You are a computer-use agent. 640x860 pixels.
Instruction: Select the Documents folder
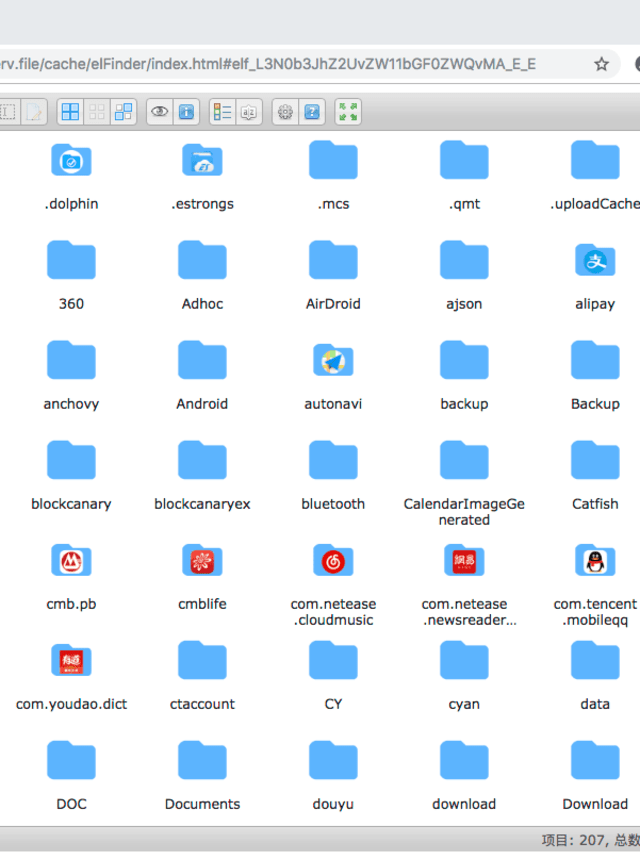click(x=202, y=761)
